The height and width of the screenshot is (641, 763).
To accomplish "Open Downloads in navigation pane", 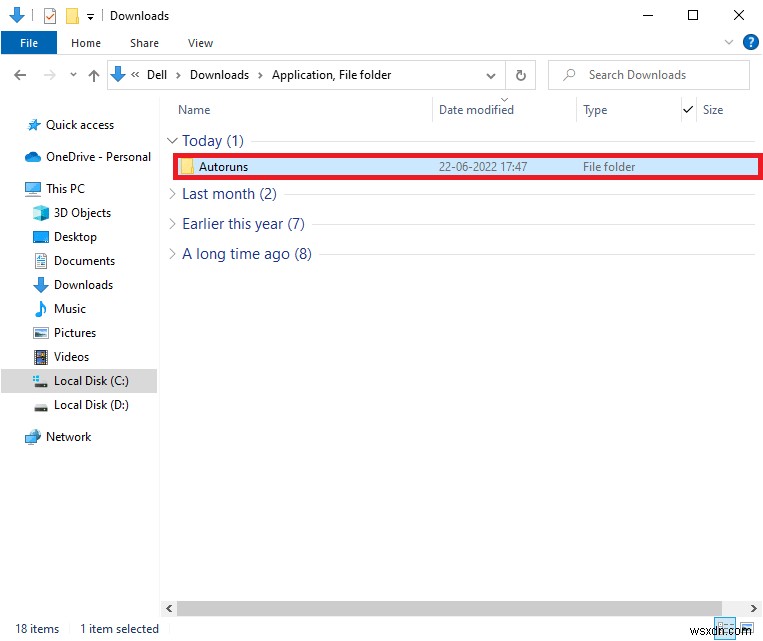I will tap(83, 285).
